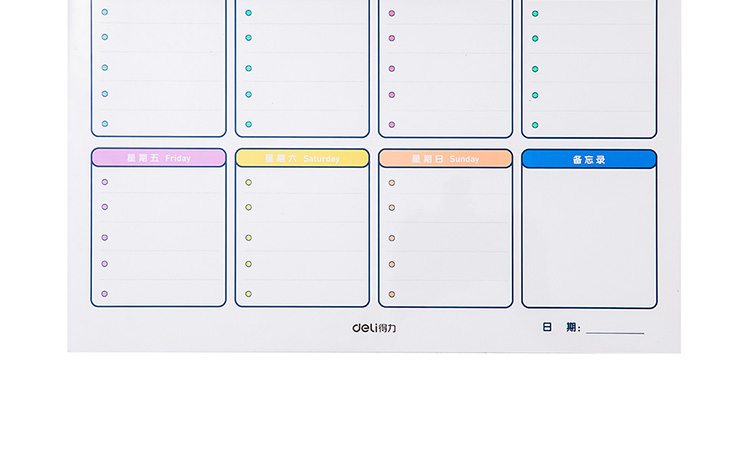Tick the middle purple bullet under Friday
The width and height of the screenshot is (750, 472).
pos(105,238)
